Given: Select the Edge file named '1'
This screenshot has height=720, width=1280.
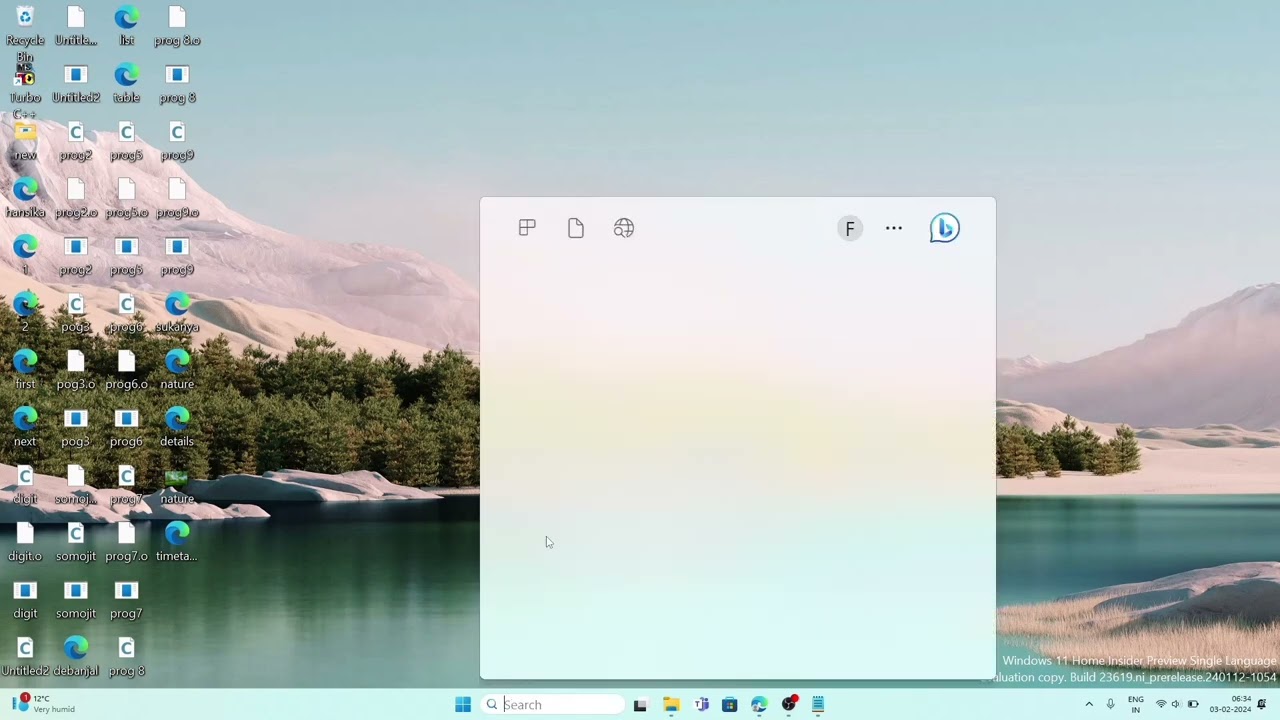Looking at the screenshot, I should [x=25, y=255].
